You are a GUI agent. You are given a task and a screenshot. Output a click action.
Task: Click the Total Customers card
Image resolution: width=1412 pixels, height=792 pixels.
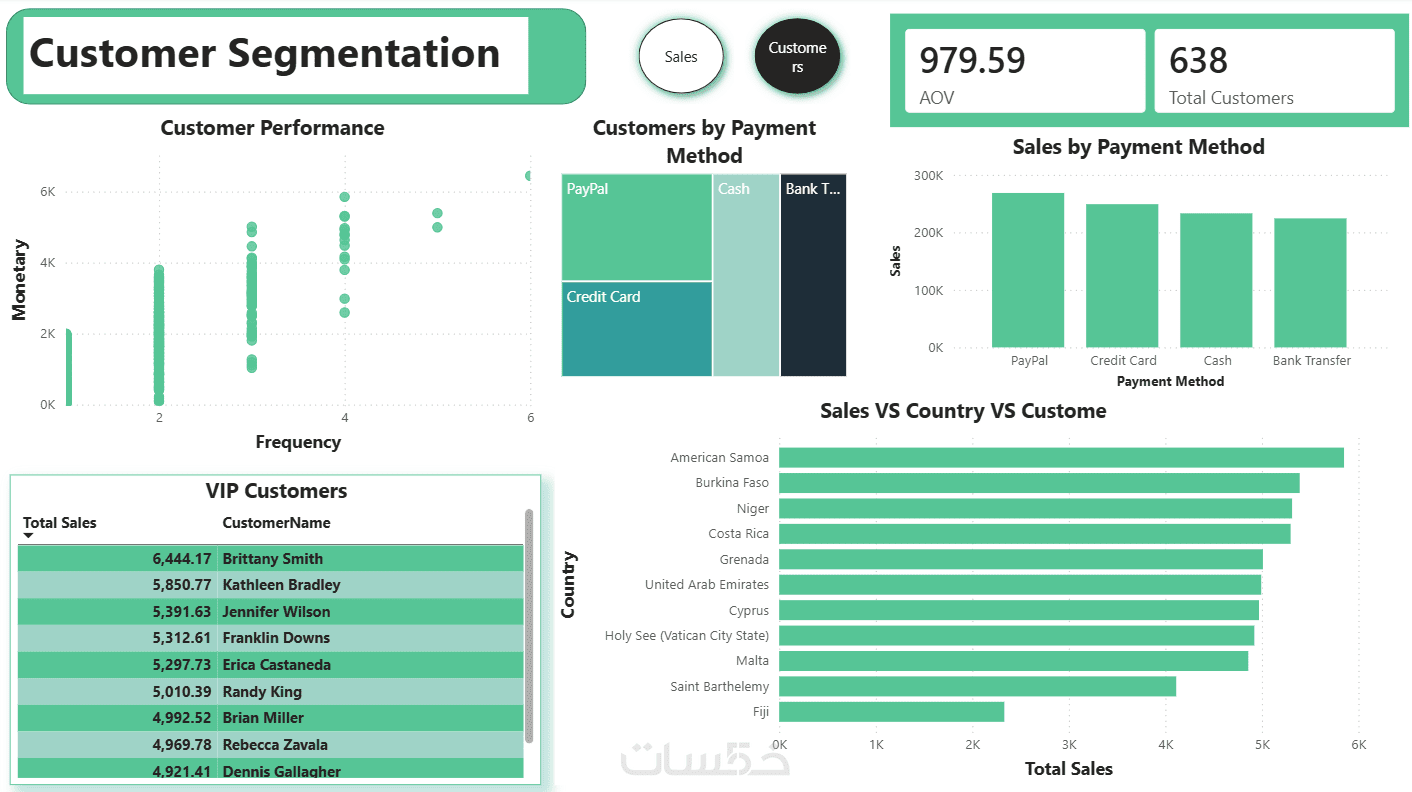coord(1274,71)
